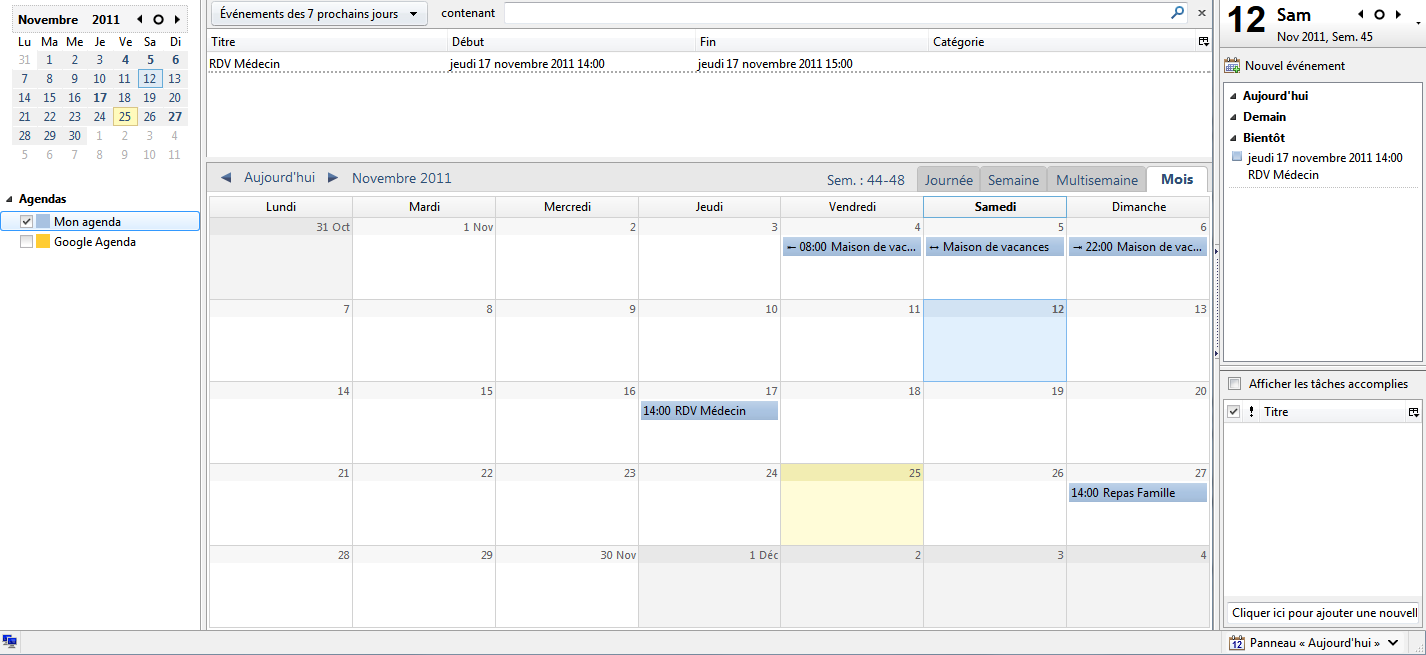This screenshot has width=1426, height=655.
Task: Expand the Demain section
Action: click(1233, 117)
